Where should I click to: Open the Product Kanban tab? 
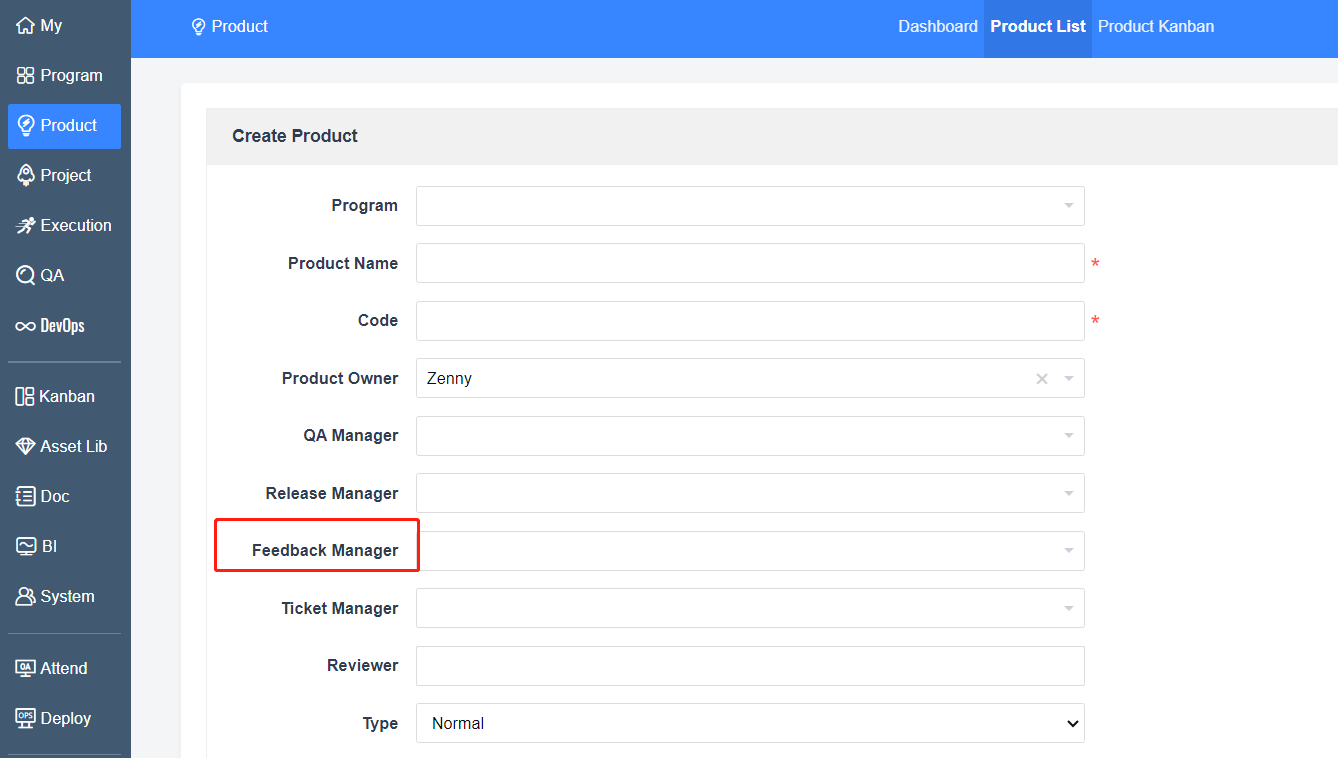(x=1155, y=27)
